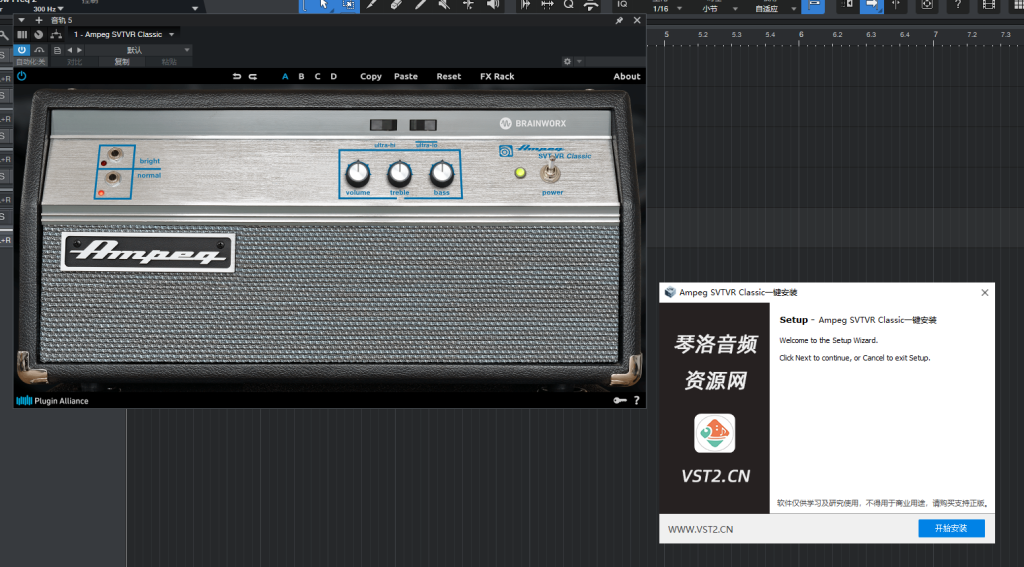Click the routing tree icon
Viewport: 1024px width, 567px height.
(56, 35)
